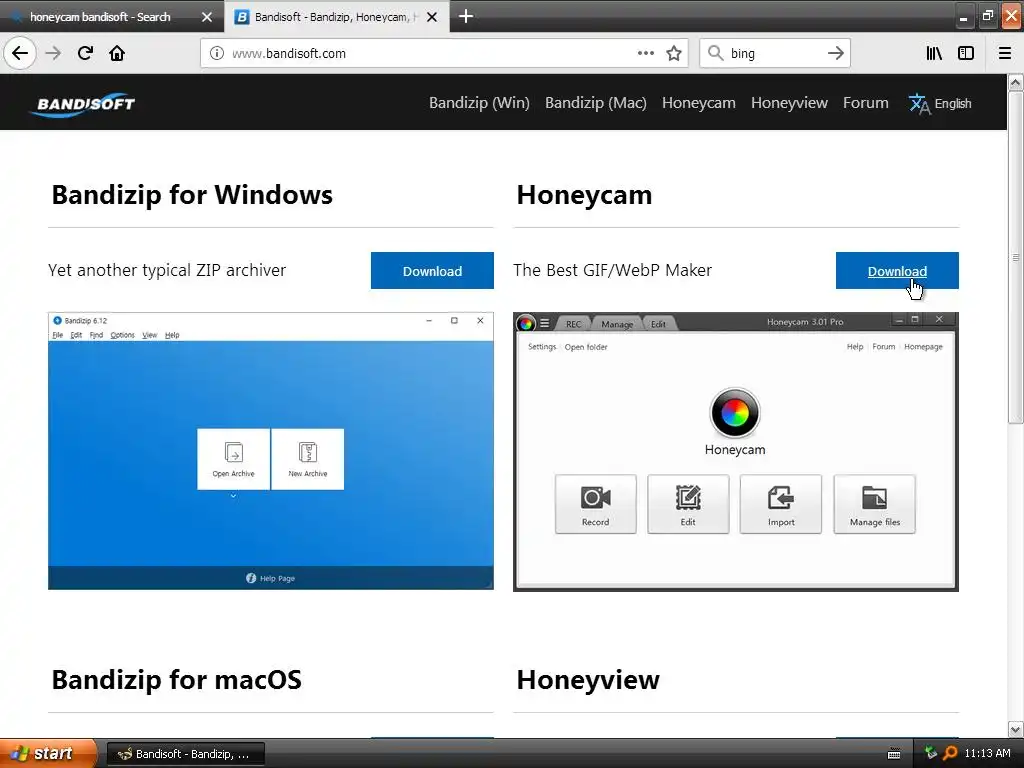Viewport: 1024px width, 768px height.
Task: Go back to the previous page
Action: [x=20, y=53]
